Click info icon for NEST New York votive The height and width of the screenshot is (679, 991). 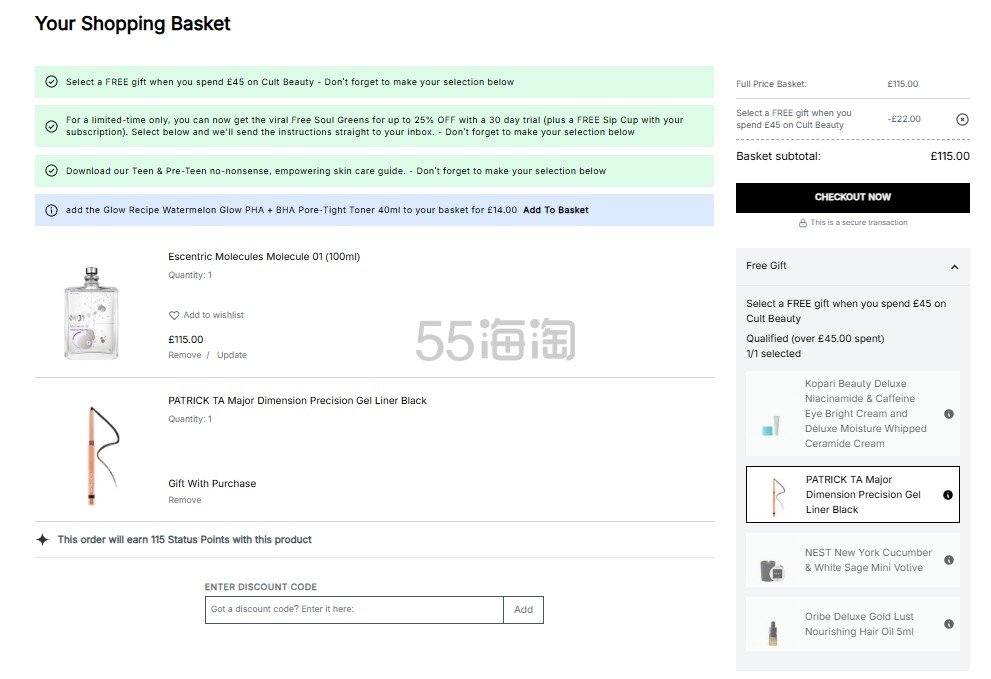coord(949,560)
